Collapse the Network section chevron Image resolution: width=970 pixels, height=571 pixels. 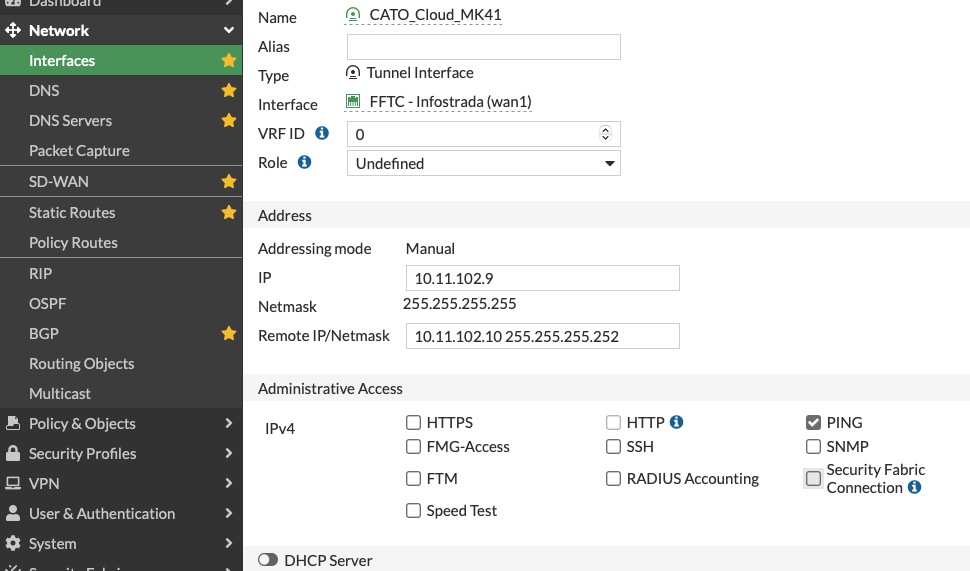tap(229, 30)
